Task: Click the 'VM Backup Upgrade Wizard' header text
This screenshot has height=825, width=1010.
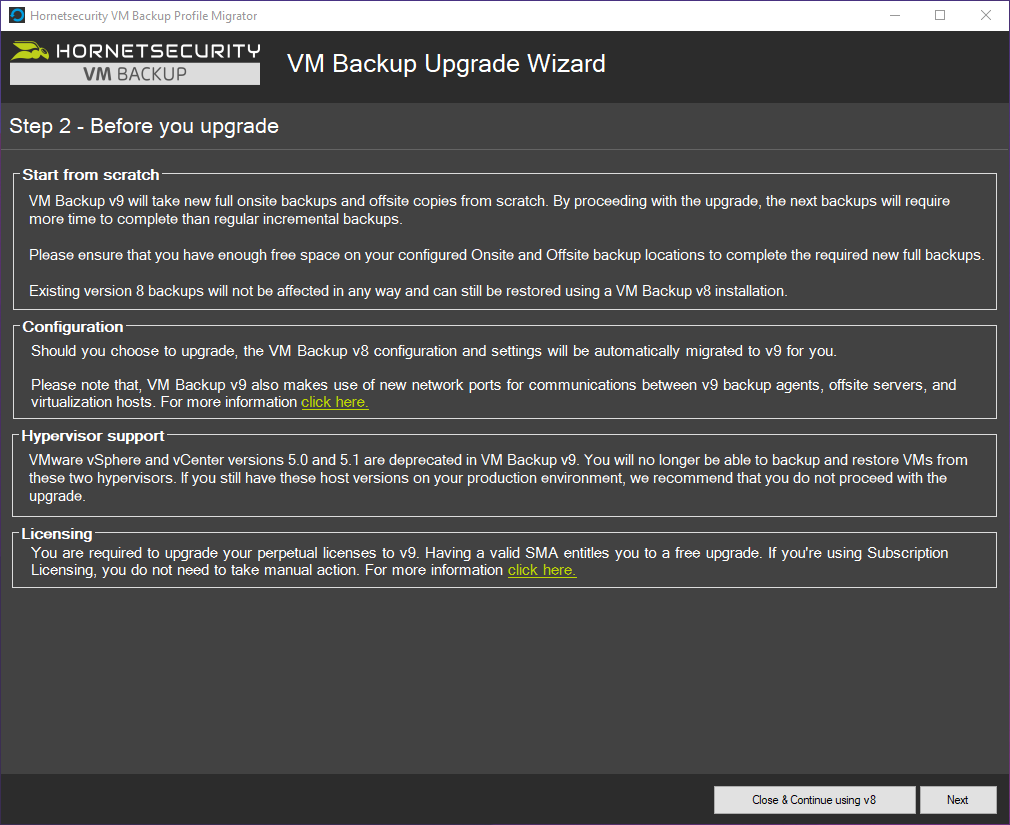Action: click(446, 63)
